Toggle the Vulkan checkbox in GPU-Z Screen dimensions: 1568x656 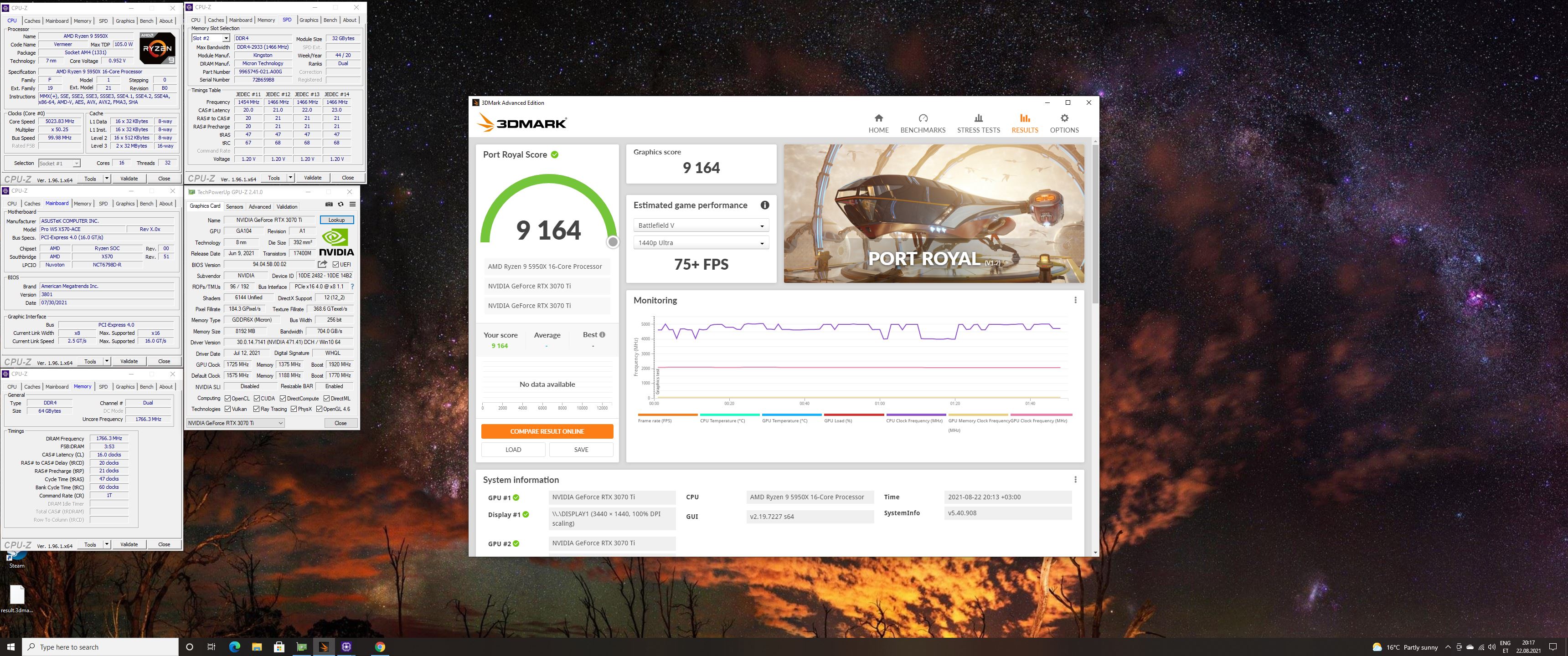coord(227,409)
